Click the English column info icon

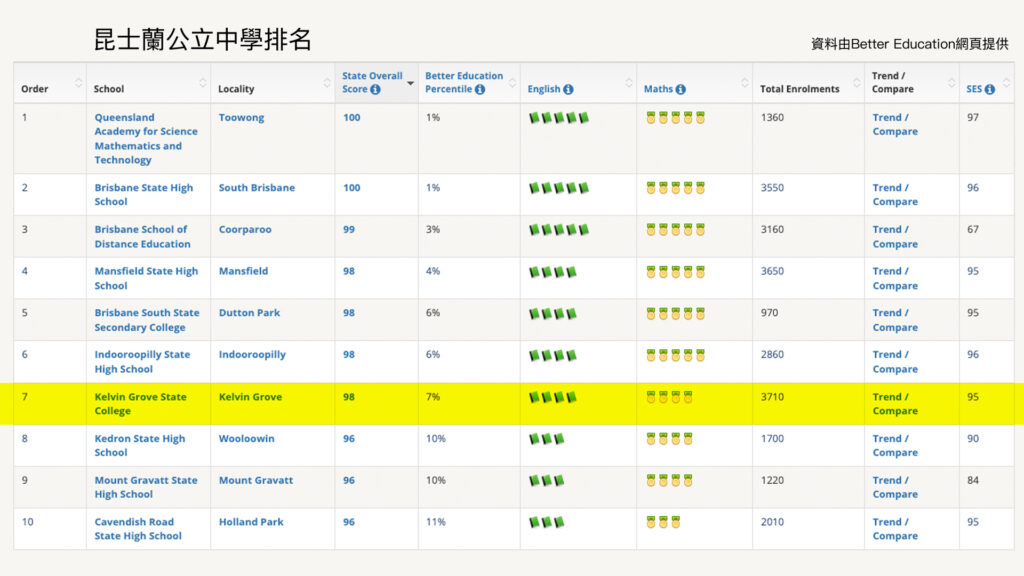[x=568, y=89]
